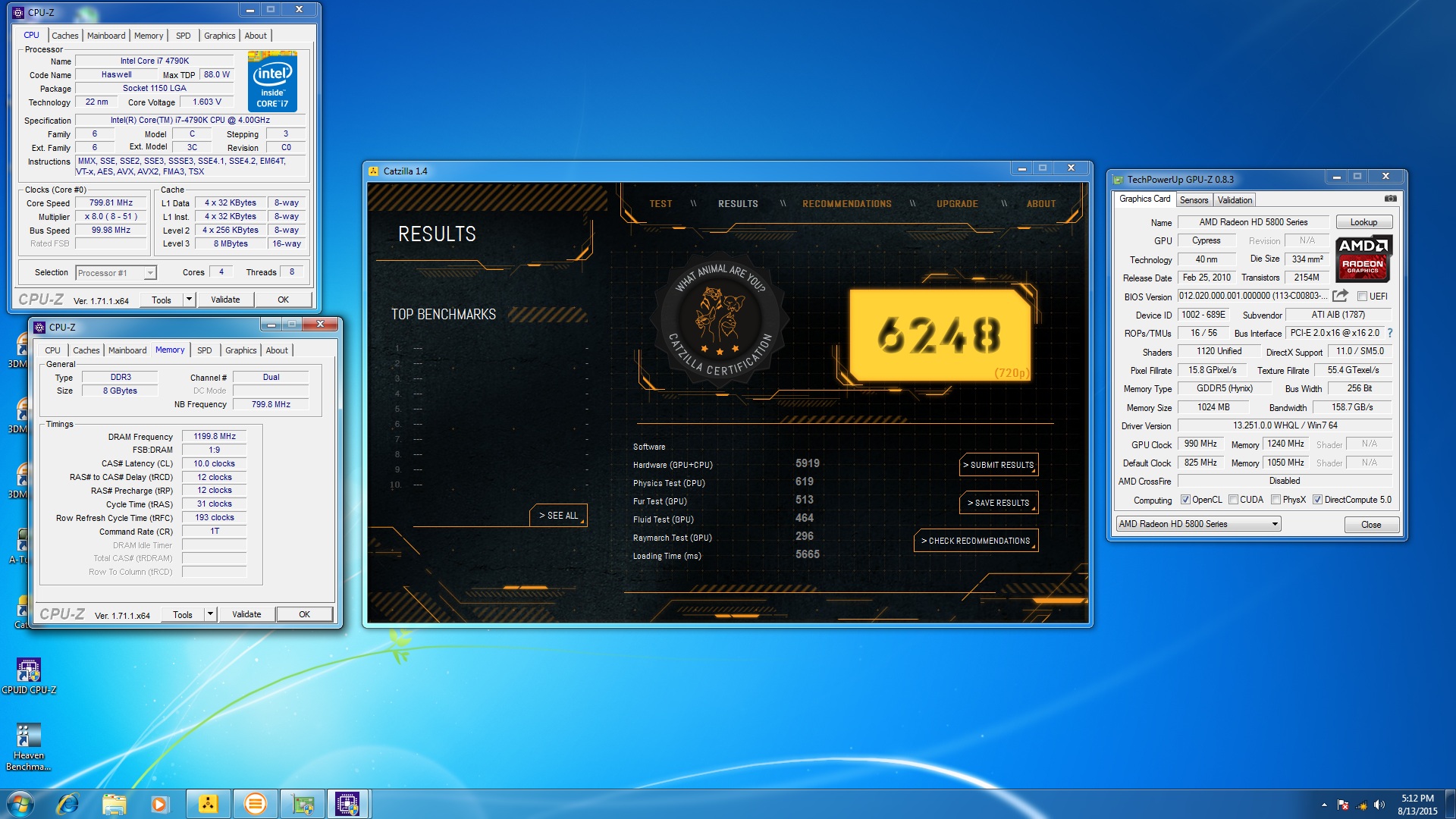Open the AMD Radeon HD 5800 Series dropdown

click(1198, 524)
